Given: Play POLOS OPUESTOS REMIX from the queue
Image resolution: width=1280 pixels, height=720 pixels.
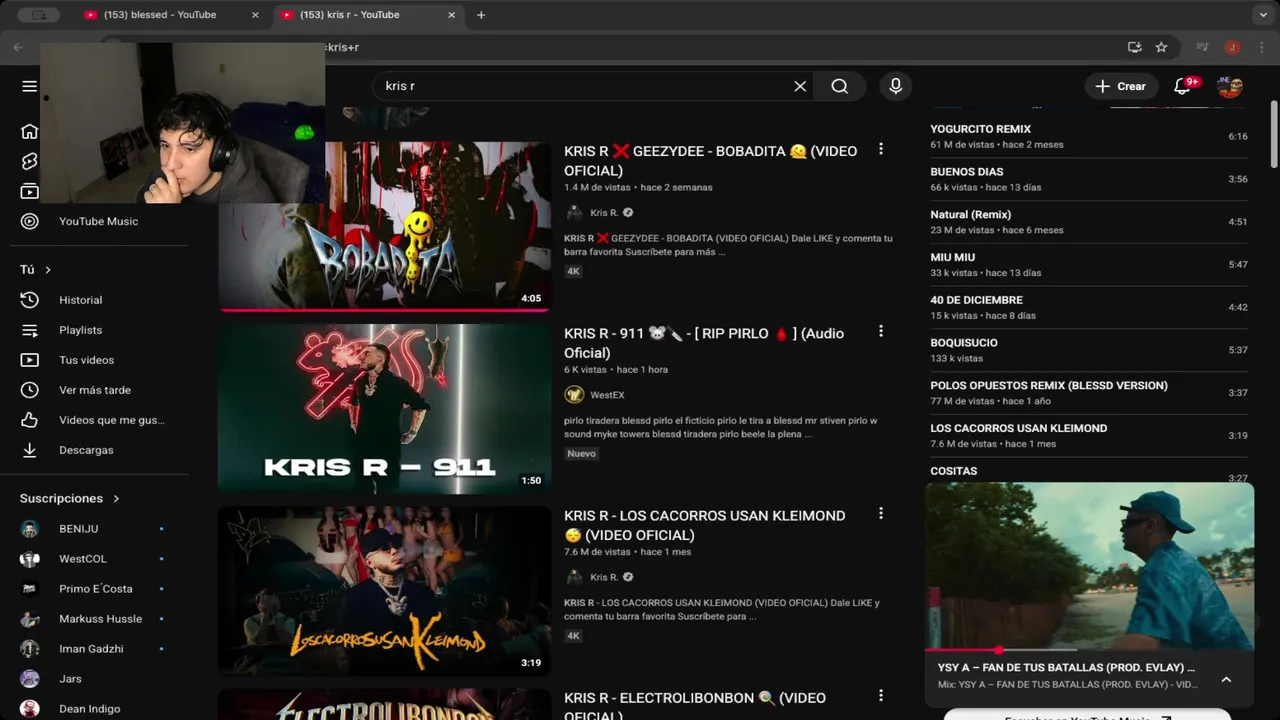Looking at the screenshot, I should [x=1088, y=393].
